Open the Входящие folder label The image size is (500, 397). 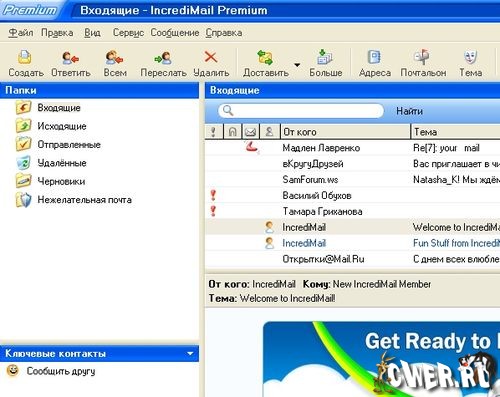click(x=59, y=108)
